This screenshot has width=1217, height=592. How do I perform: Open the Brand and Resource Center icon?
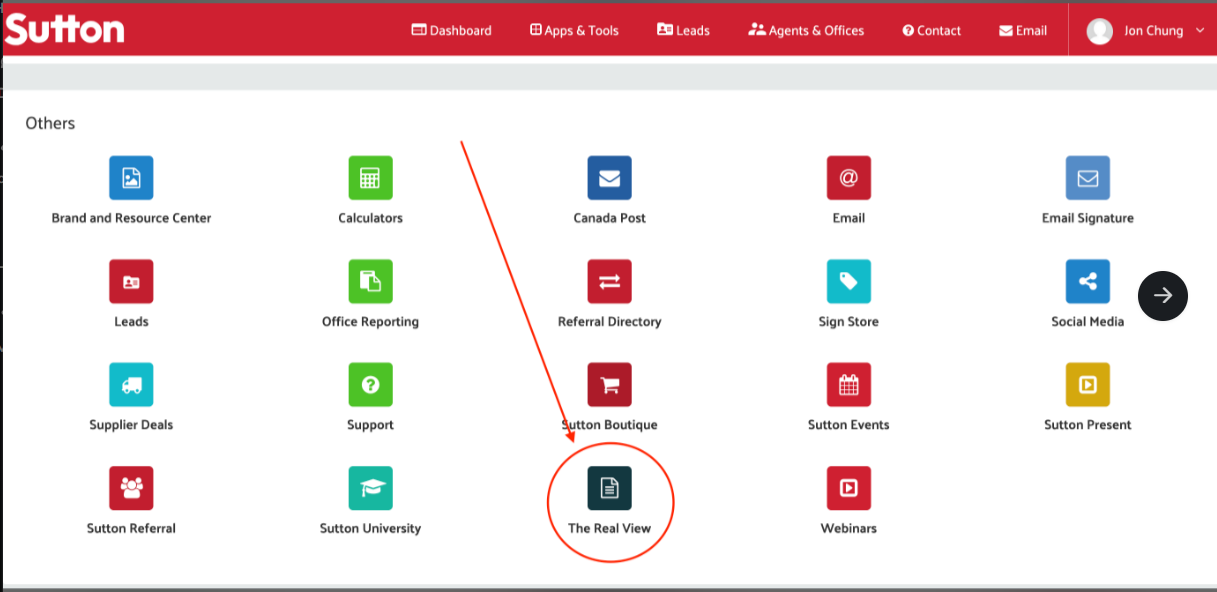click(x=131, y=178)
